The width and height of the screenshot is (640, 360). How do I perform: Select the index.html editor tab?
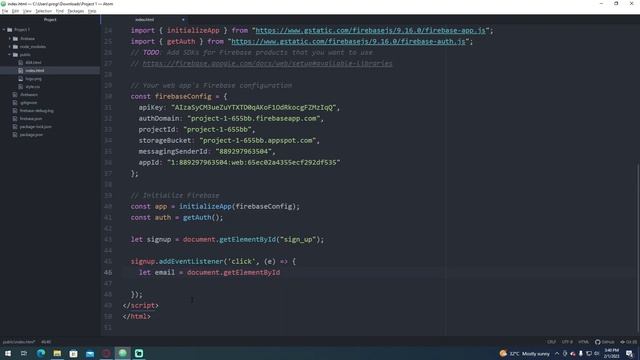145,20
